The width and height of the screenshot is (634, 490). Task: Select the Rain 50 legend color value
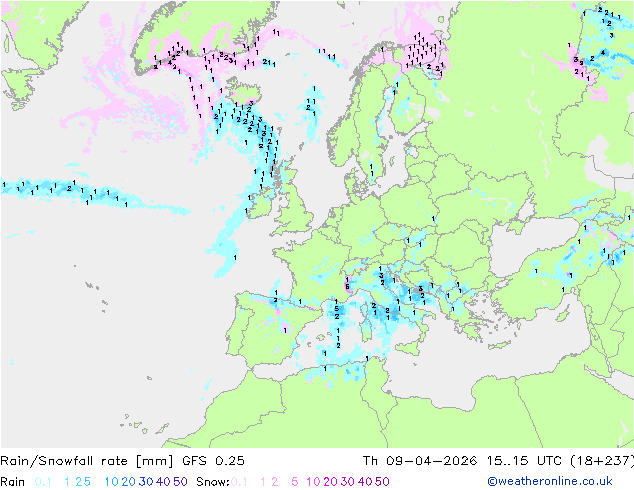coord(180,482)
